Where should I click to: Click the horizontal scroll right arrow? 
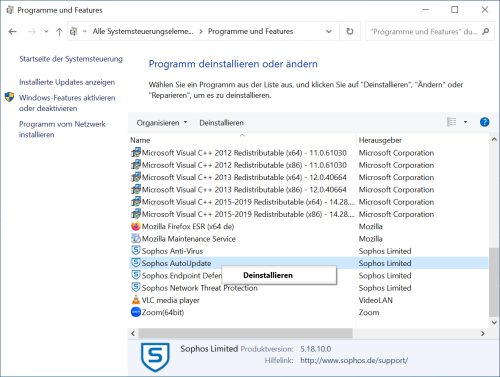tap(483, 333)
